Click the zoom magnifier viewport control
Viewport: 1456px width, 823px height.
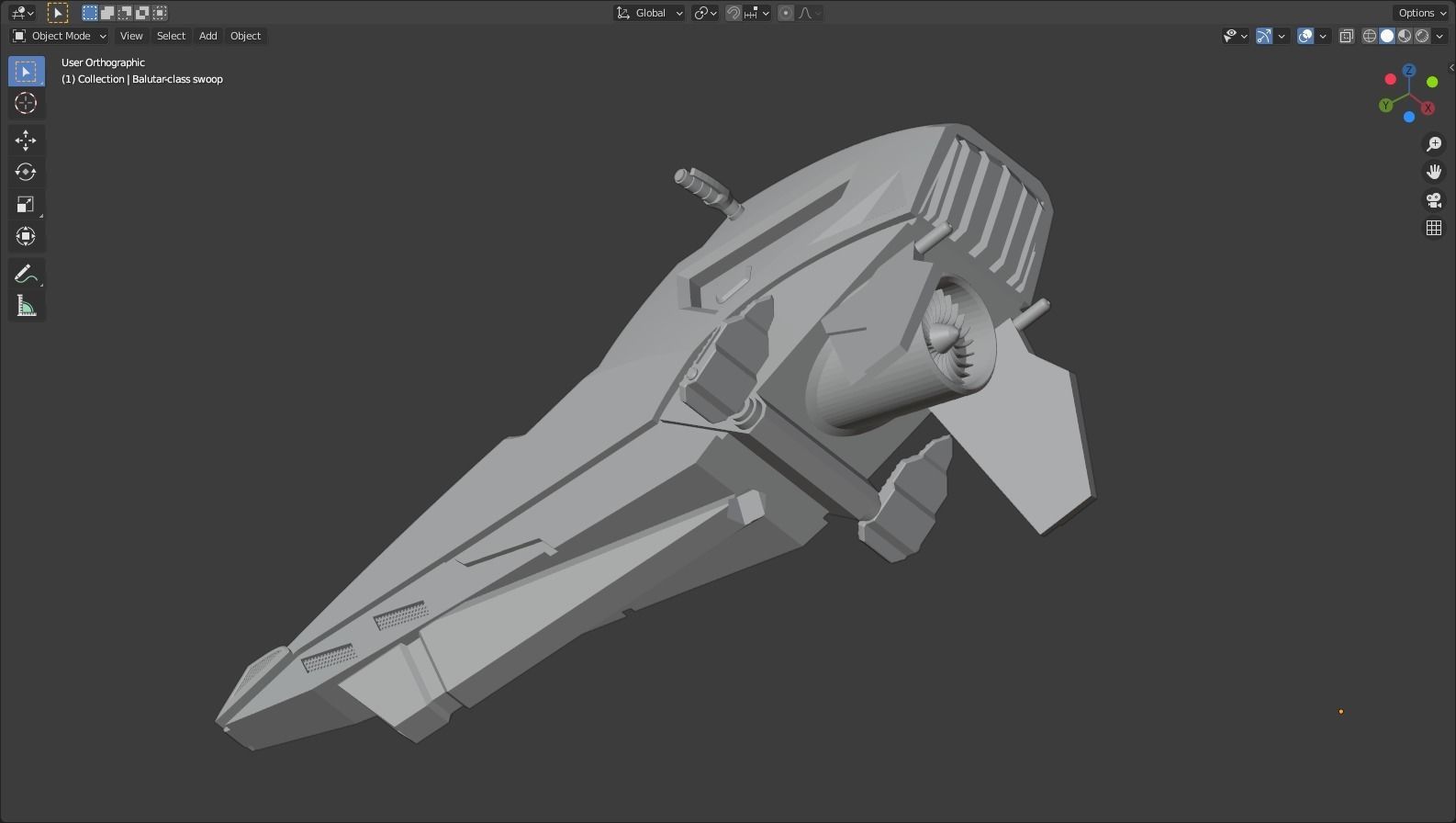click(x=1434, y=144)
